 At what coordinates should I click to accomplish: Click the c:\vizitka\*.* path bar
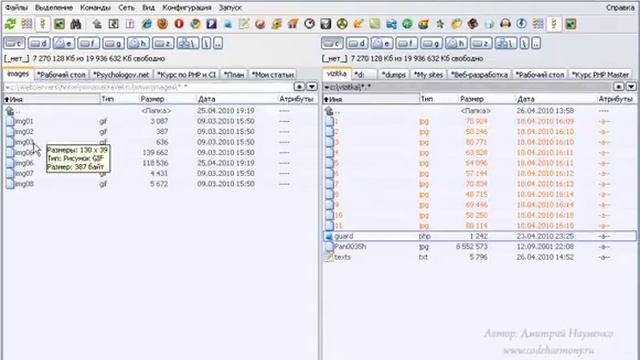467,87
